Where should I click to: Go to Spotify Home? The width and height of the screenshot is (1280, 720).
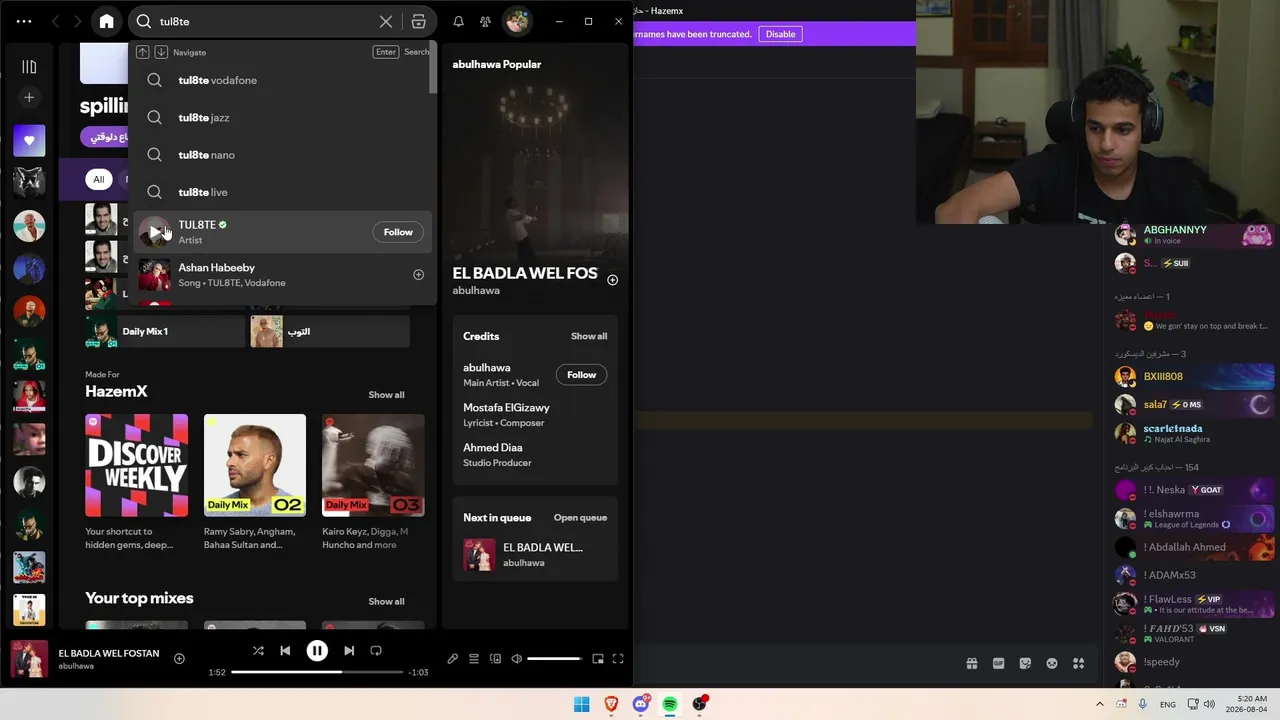[x=107, y=21]
